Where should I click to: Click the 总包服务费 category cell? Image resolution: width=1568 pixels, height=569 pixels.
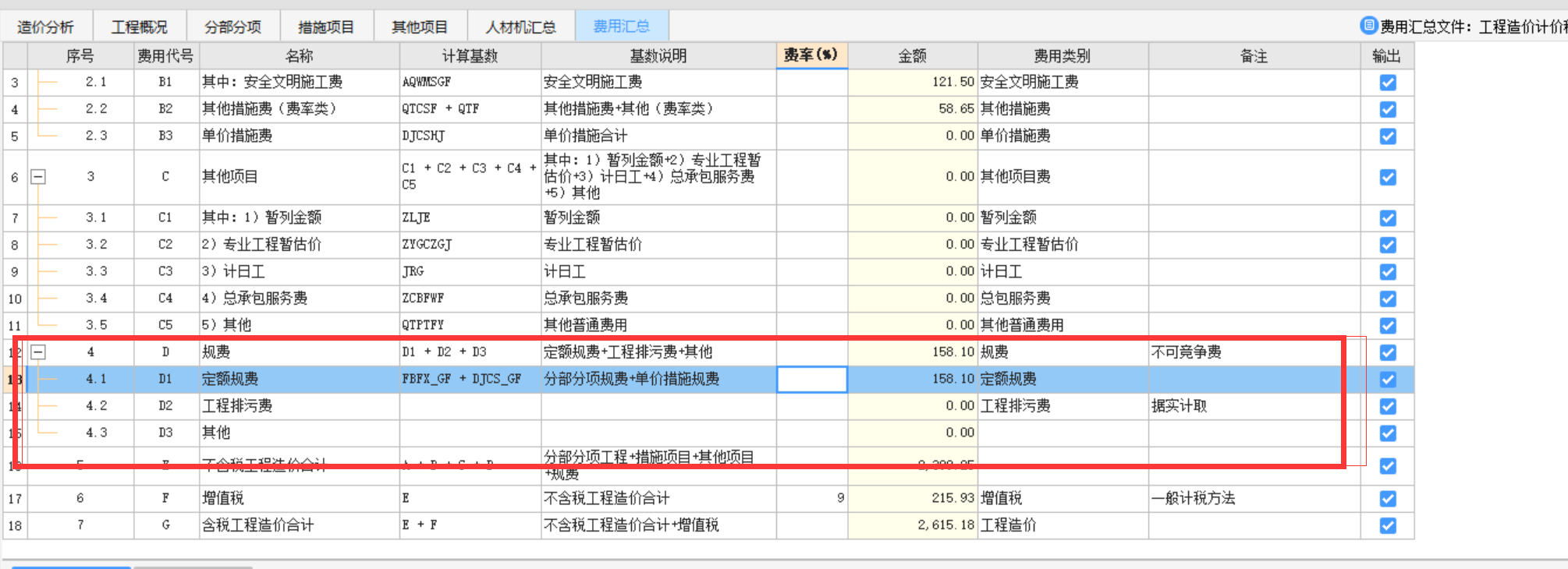coord(1062,299)
